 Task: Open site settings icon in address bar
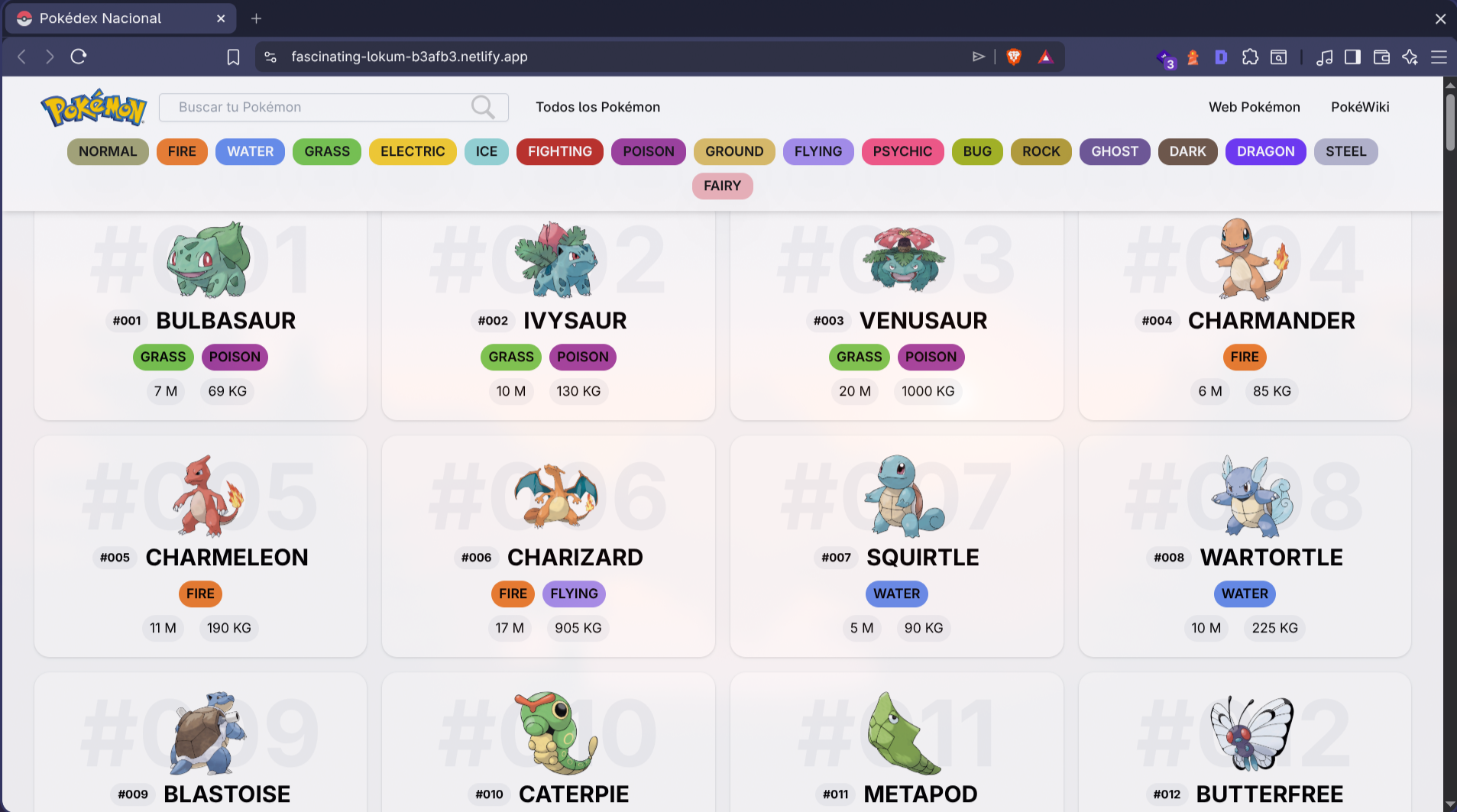click(270, 57)
